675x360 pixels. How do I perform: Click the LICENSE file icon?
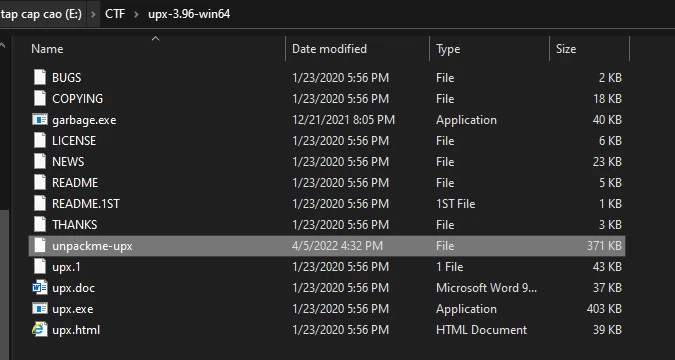40,141
